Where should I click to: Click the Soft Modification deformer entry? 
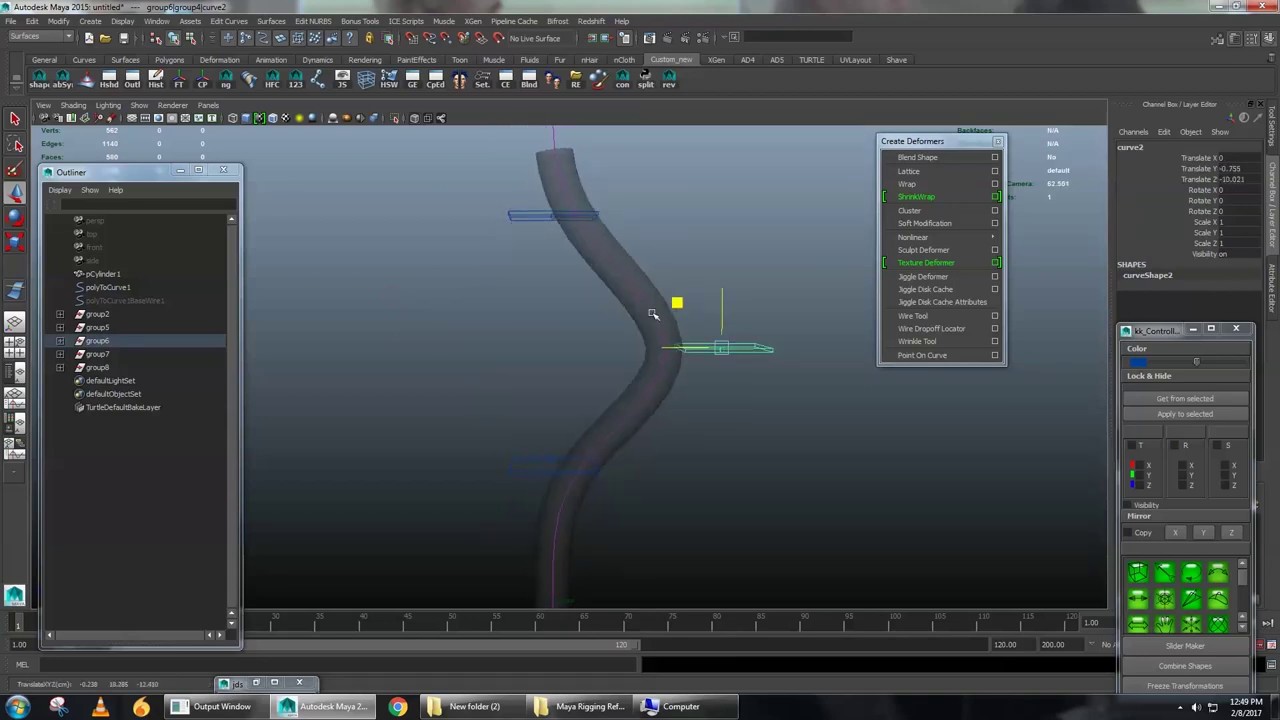925,223
